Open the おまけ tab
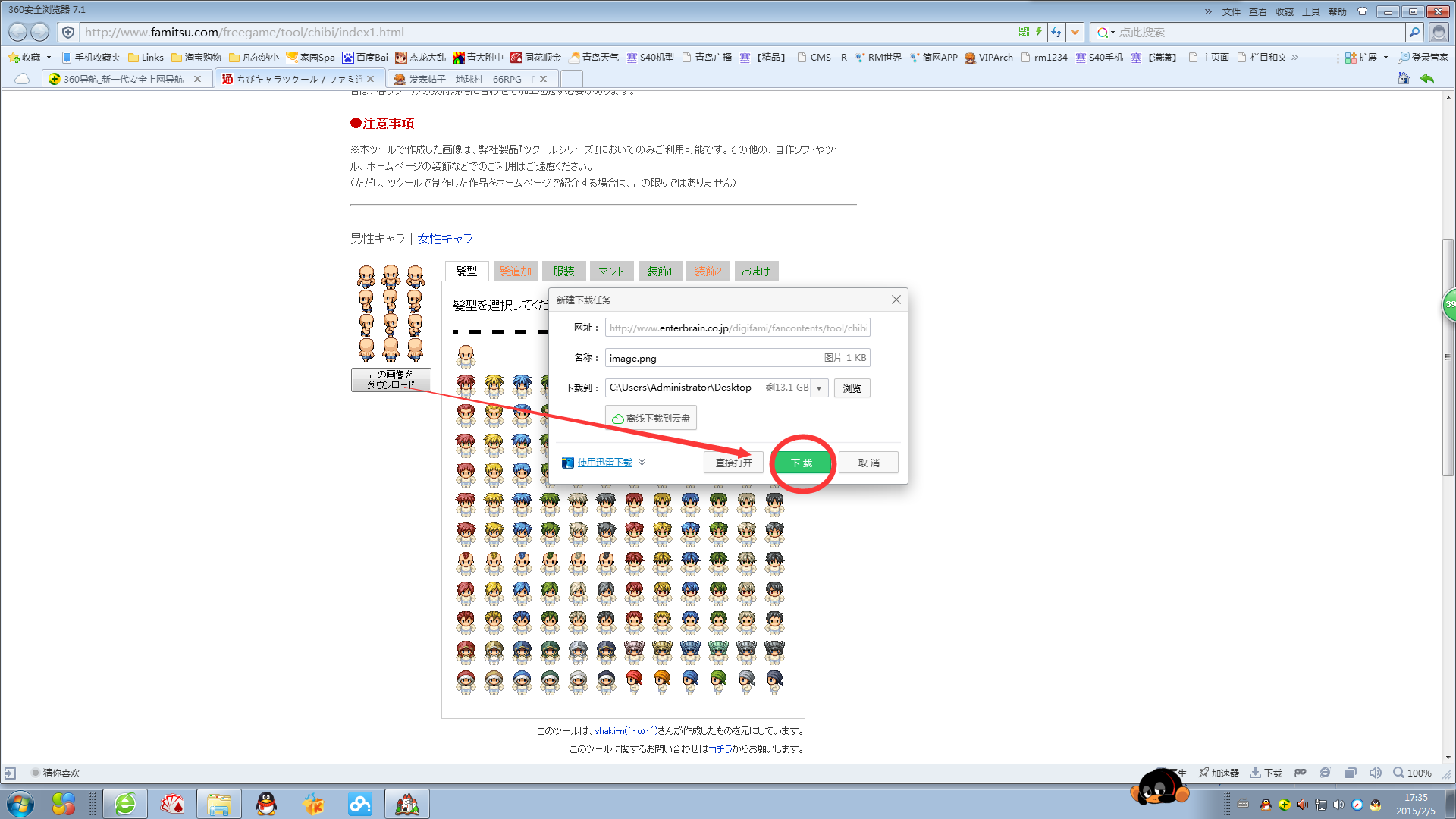 [756, 271]
